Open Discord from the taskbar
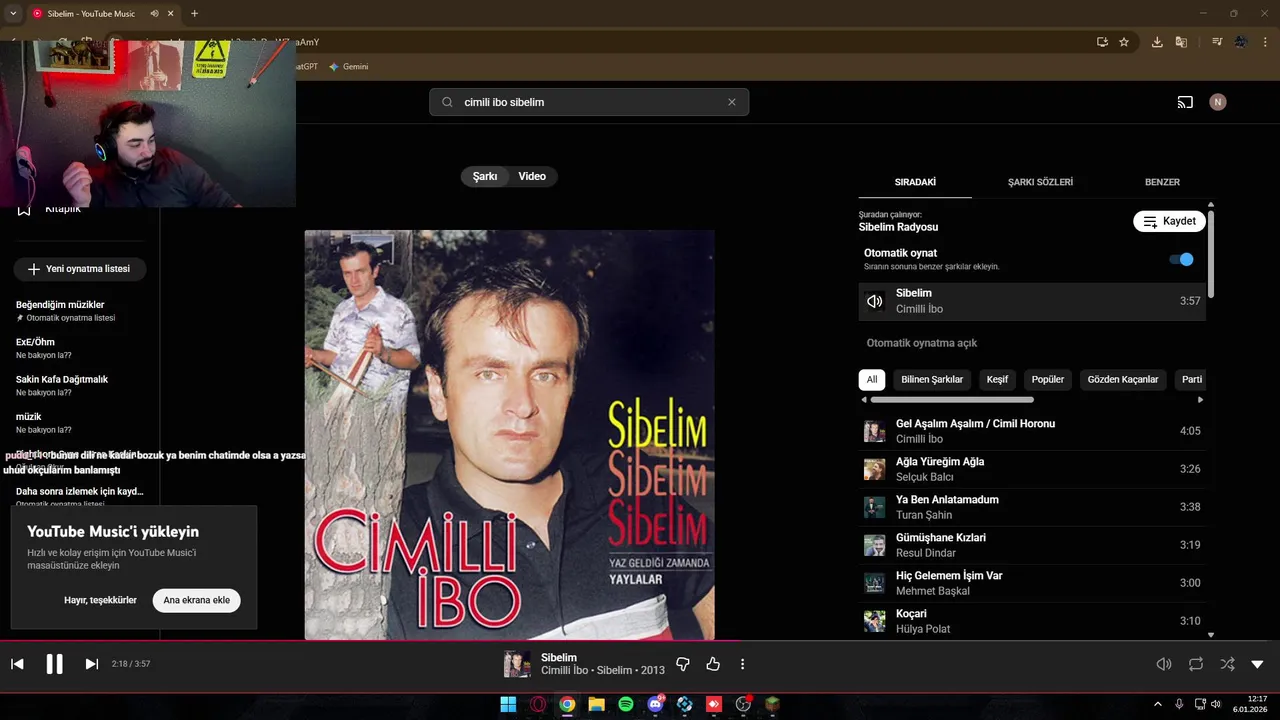Image resolution: width=1280 pixels, height=720 pixels. click(655, 704)
